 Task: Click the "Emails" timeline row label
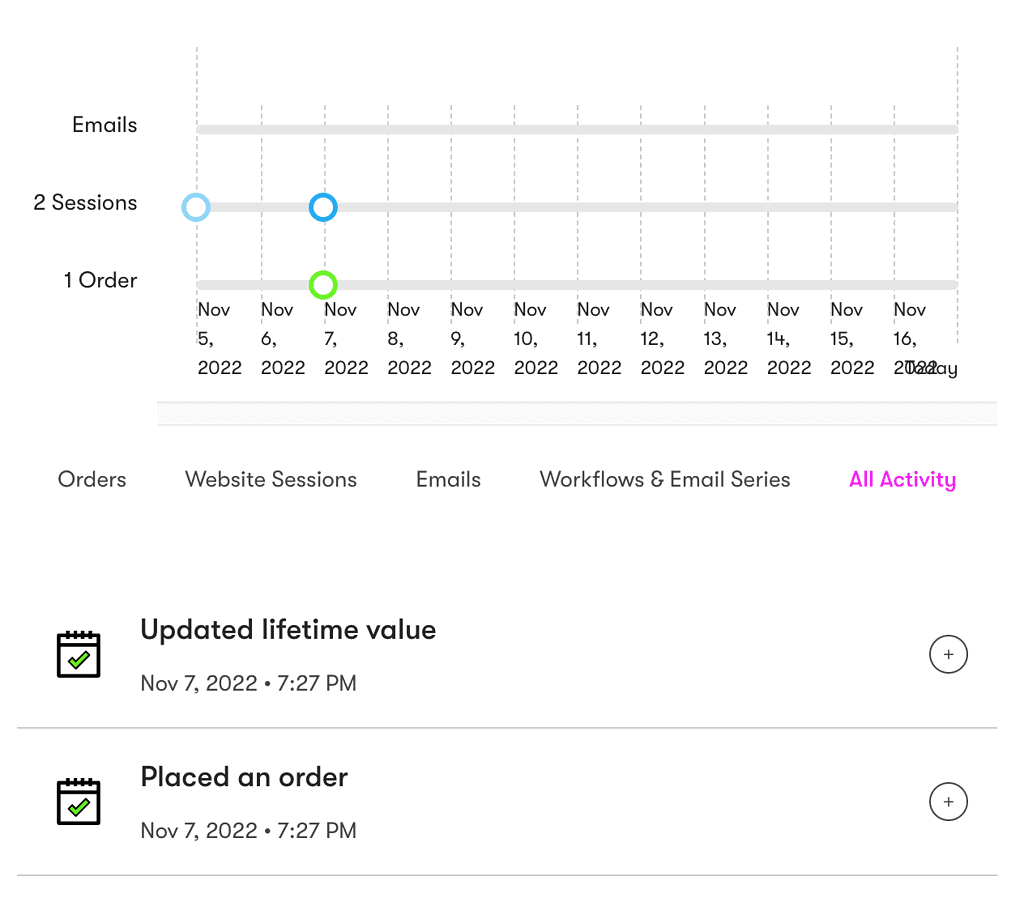pos(104,125)
